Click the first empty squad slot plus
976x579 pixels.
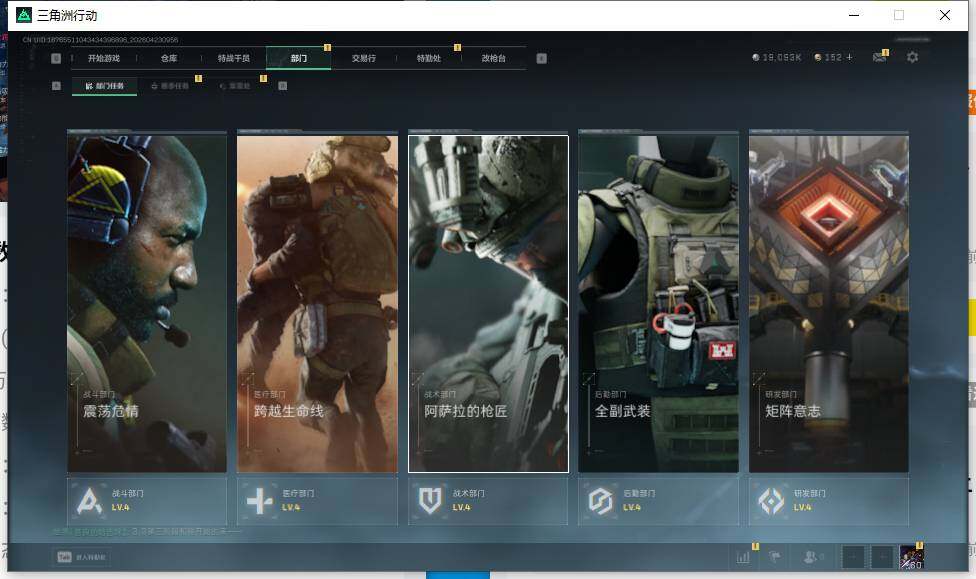coord(853,557)
